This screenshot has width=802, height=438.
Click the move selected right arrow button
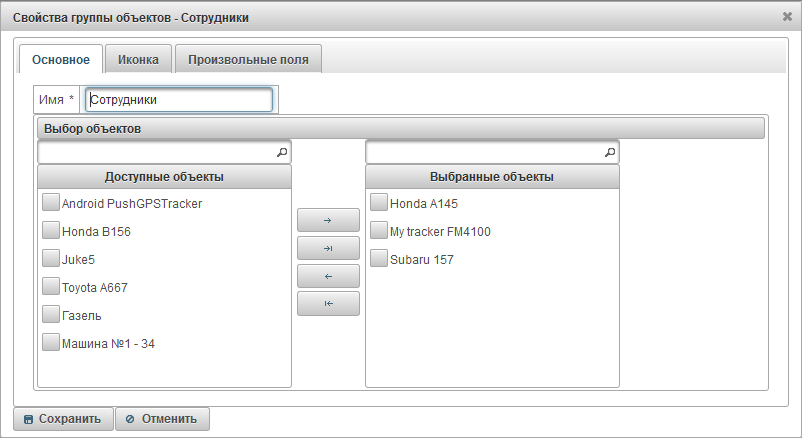click(328, 220)
